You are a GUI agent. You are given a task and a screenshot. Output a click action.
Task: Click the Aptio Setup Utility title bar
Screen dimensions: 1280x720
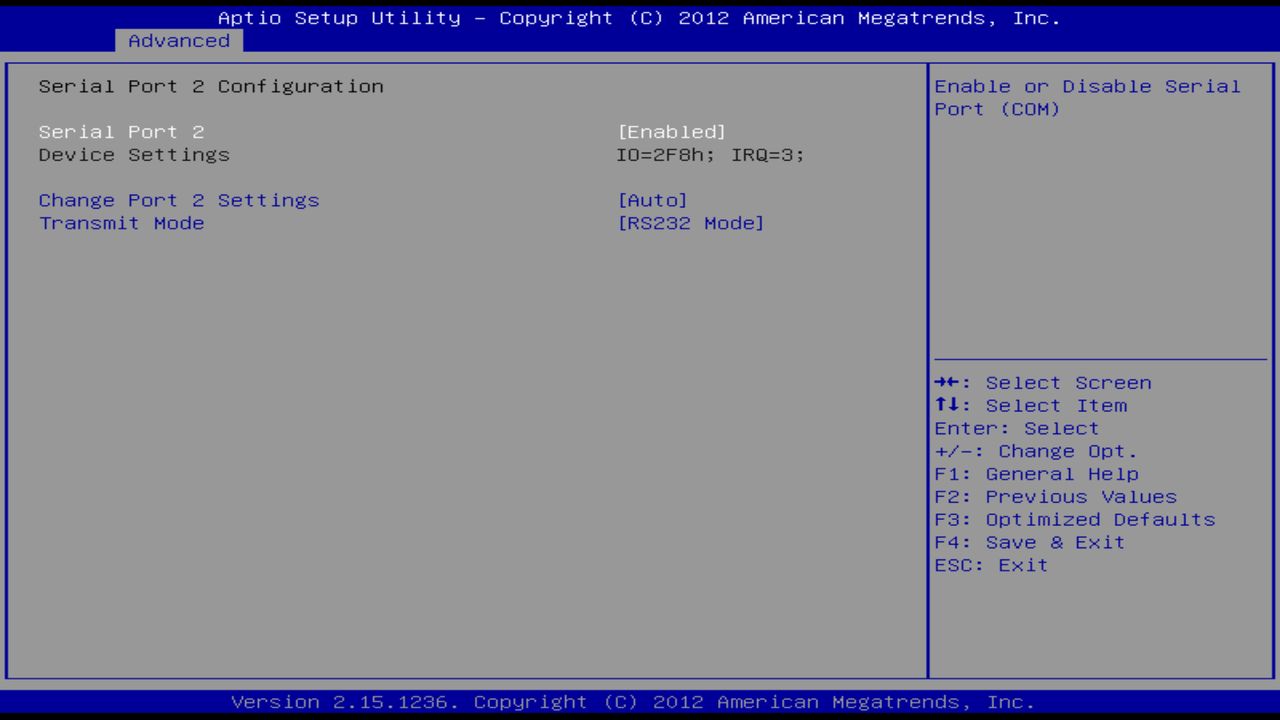(x=640, y=17)
